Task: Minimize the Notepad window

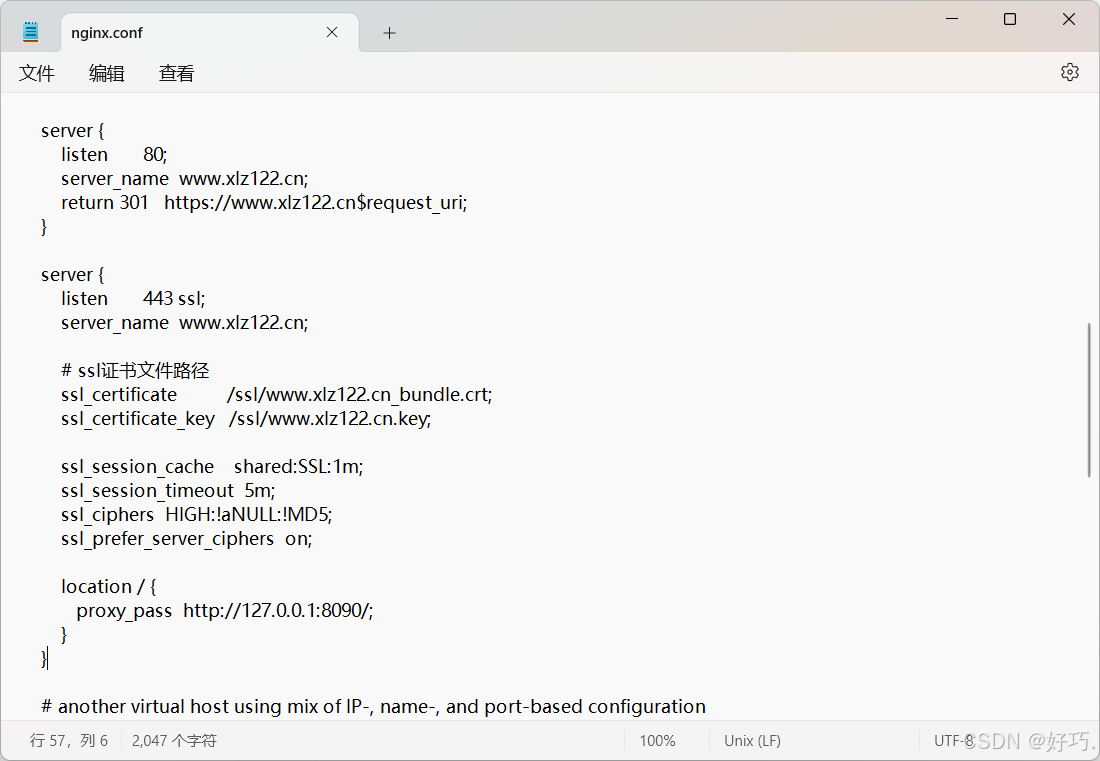Action: [x=952, y=19]
